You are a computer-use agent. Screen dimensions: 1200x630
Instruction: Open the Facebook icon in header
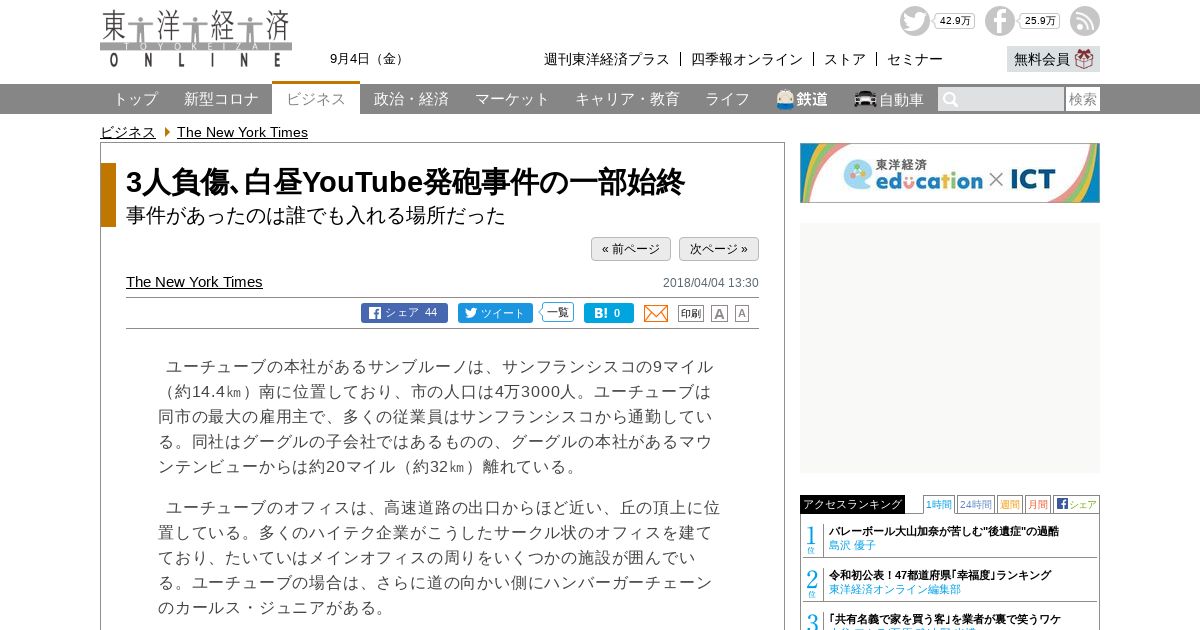click(999, 21)
